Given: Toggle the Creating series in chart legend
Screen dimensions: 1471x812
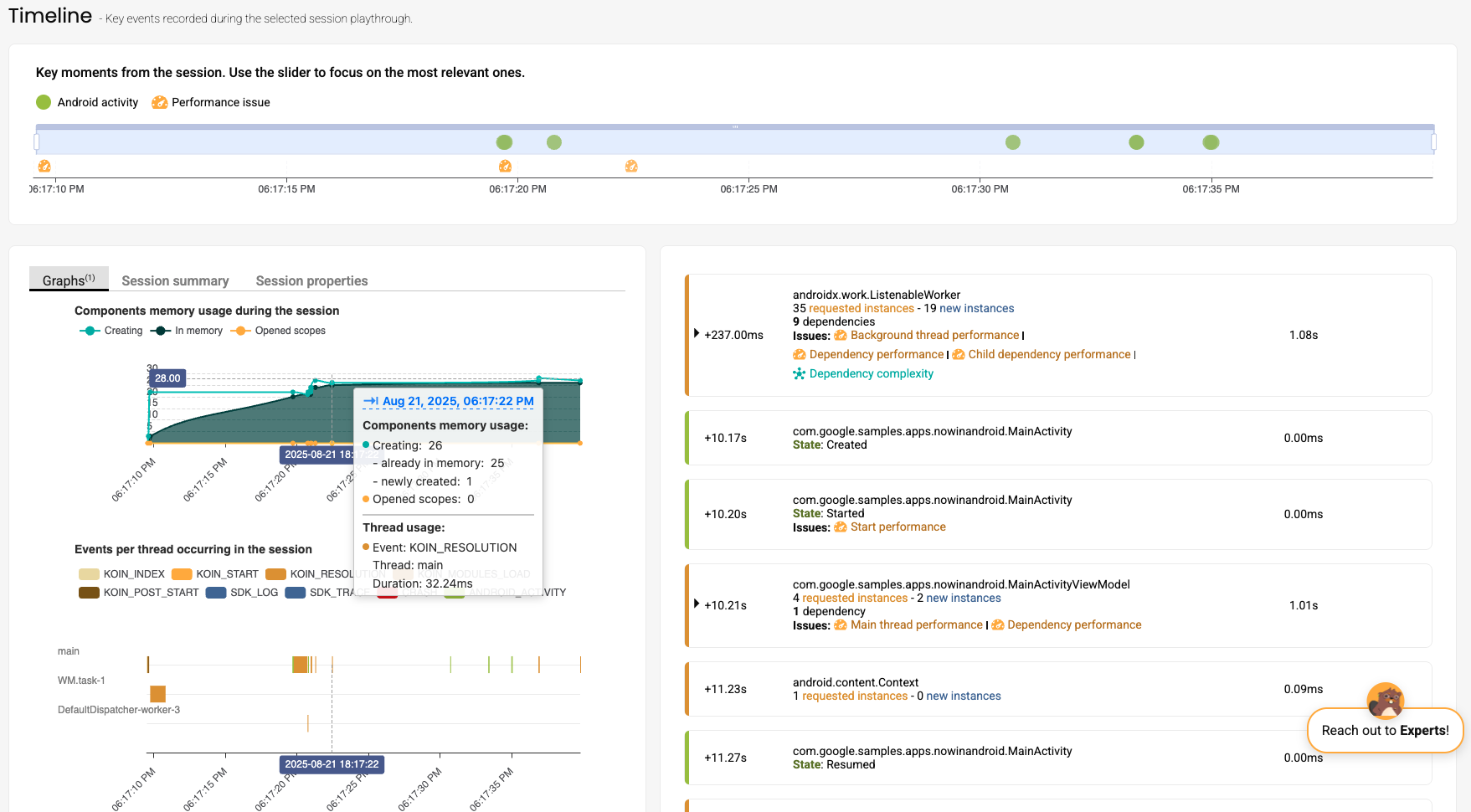Looking at the screenshot, I should (x=111, y=331).
